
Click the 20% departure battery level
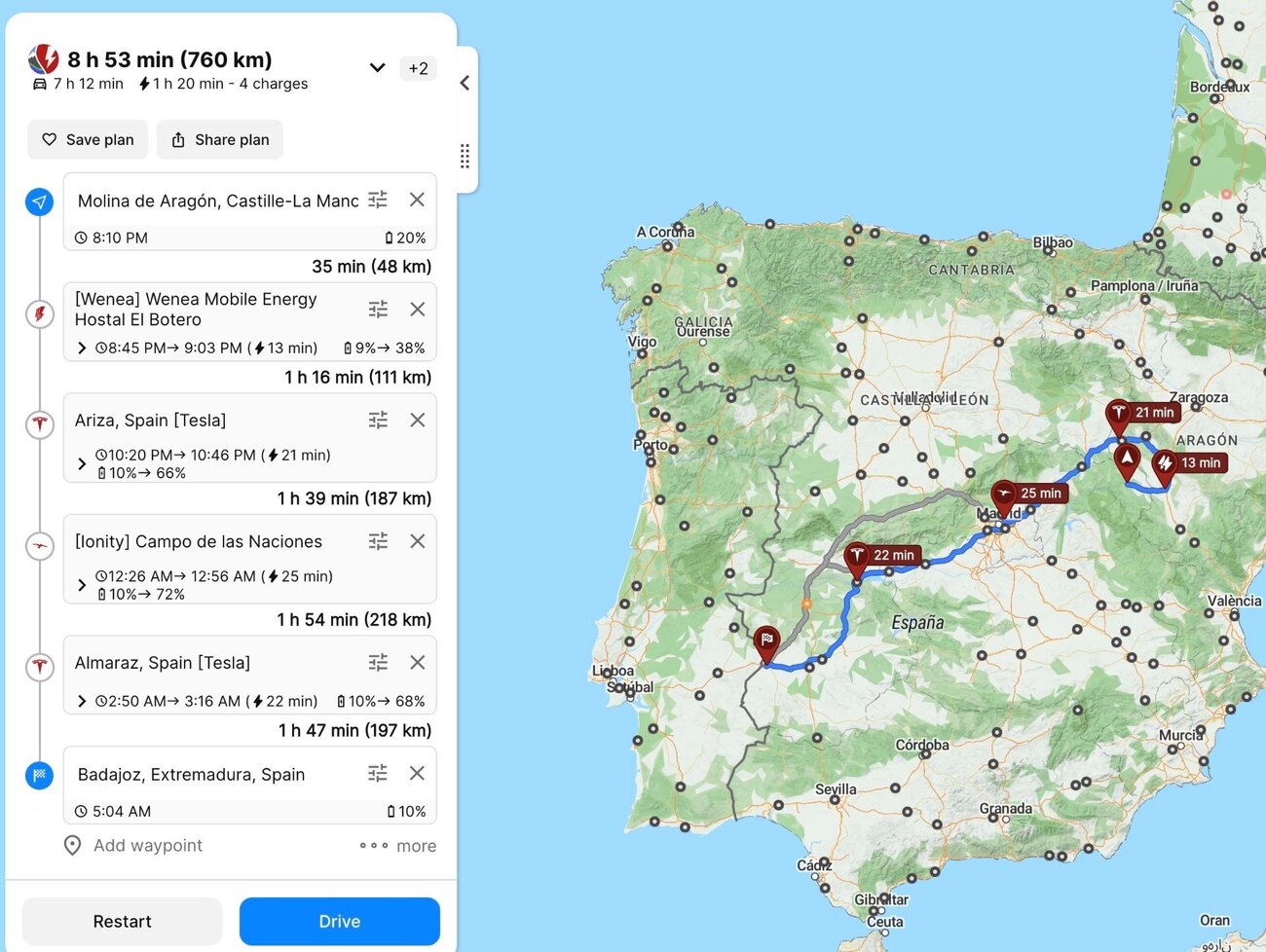point(405,238)
